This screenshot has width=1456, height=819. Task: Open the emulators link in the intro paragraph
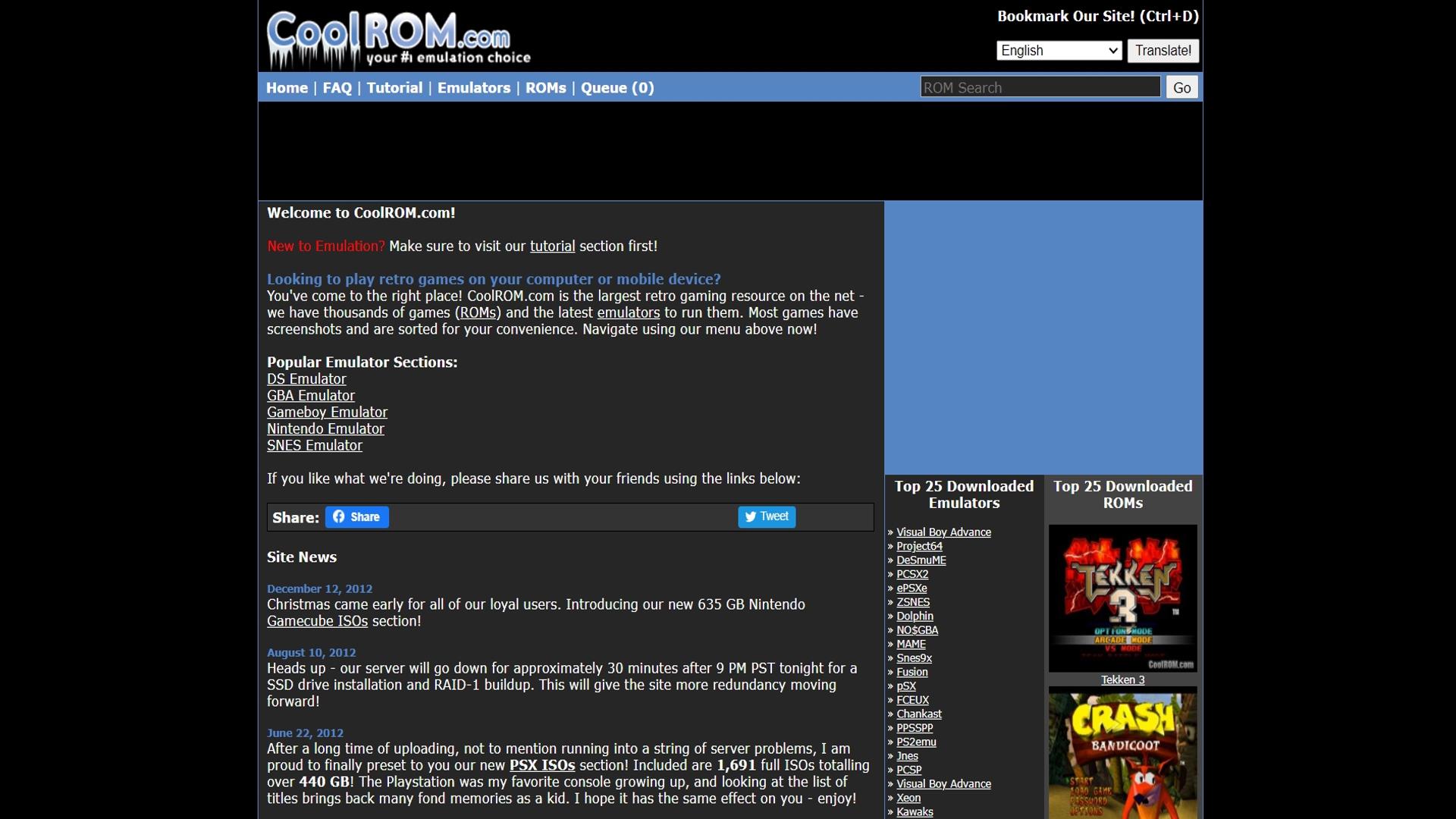click(x=628, y=313)
